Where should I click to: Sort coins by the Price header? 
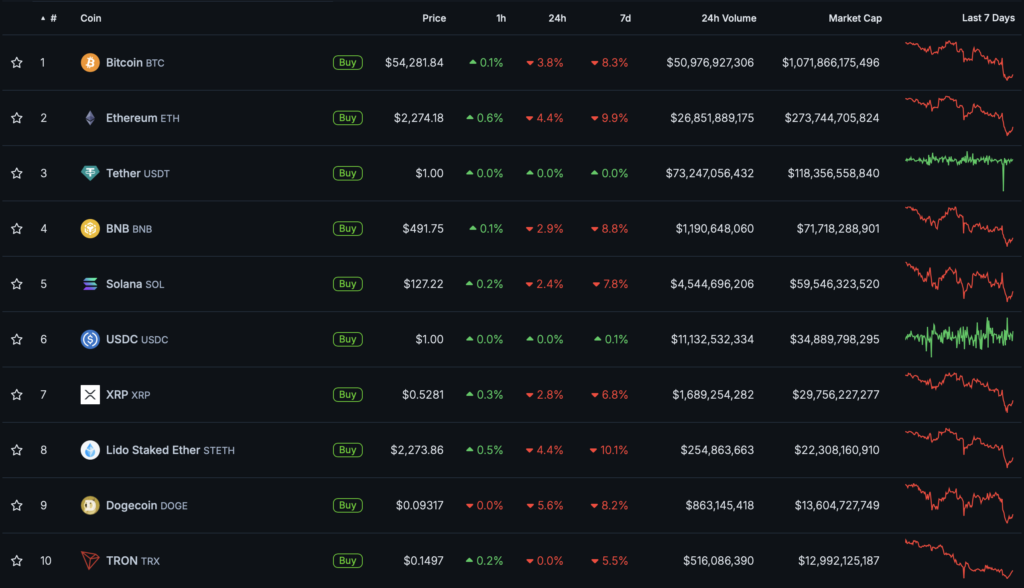click(434, 18)
